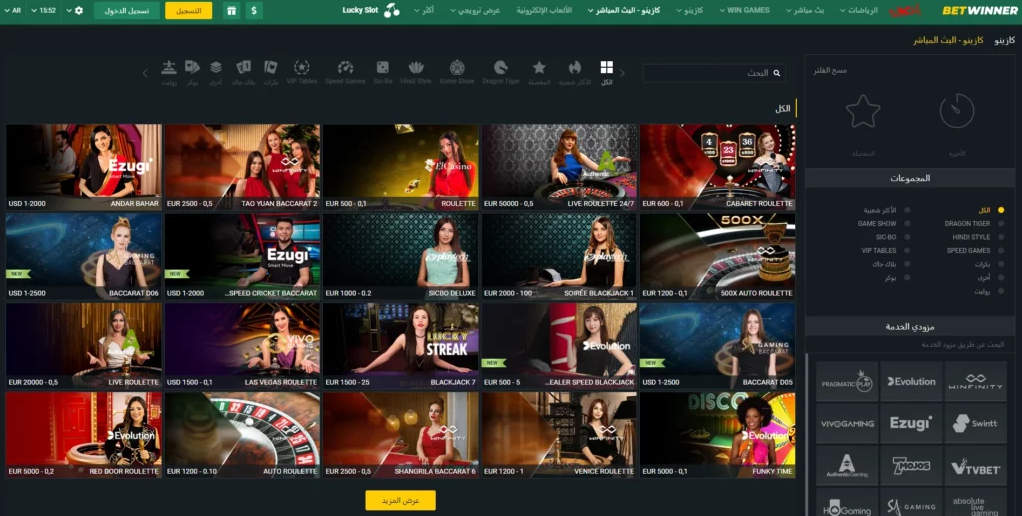Click the game search input field
This screenshot has width=1022, height=516.
(714, 73)
